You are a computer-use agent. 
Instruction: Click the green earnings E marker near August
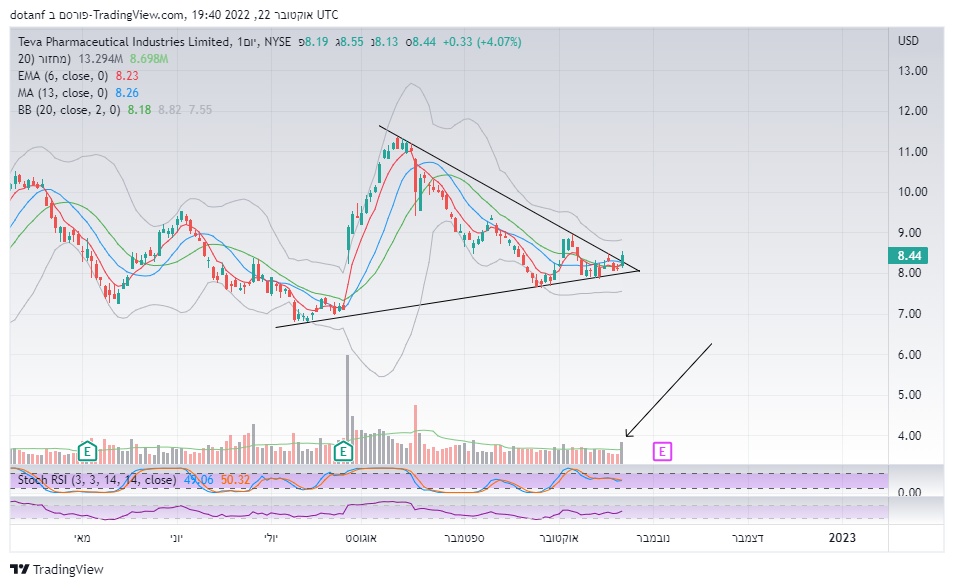point(344,451)
